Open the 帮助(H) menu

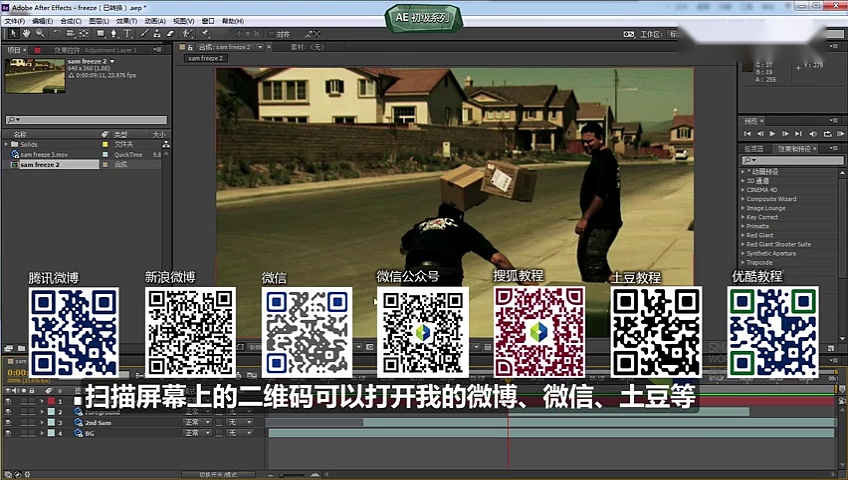pyautogui.click(x=233, y=21)
